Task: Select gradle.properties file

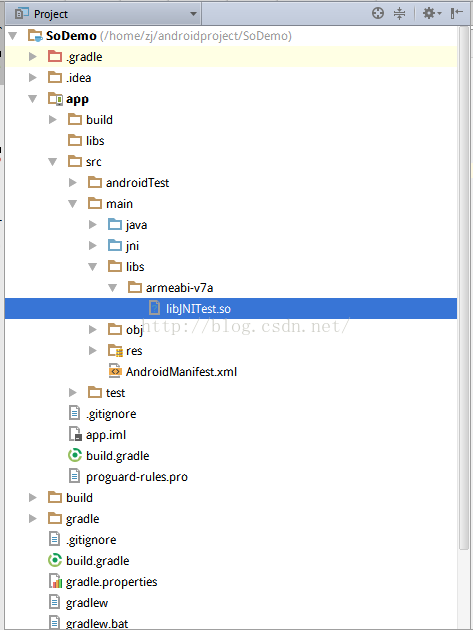Action: click(111, 582)
